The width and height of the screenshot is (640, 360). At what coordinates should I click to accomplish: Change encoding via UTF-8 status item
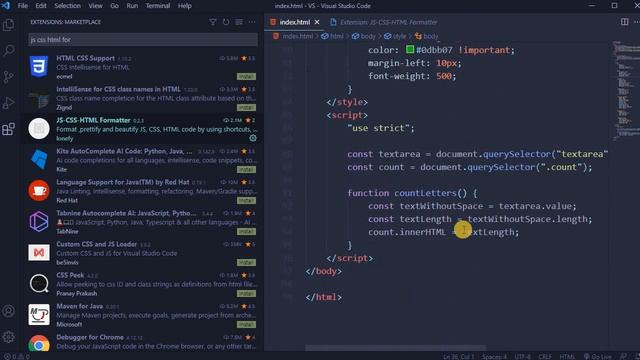tap(522, 357)
